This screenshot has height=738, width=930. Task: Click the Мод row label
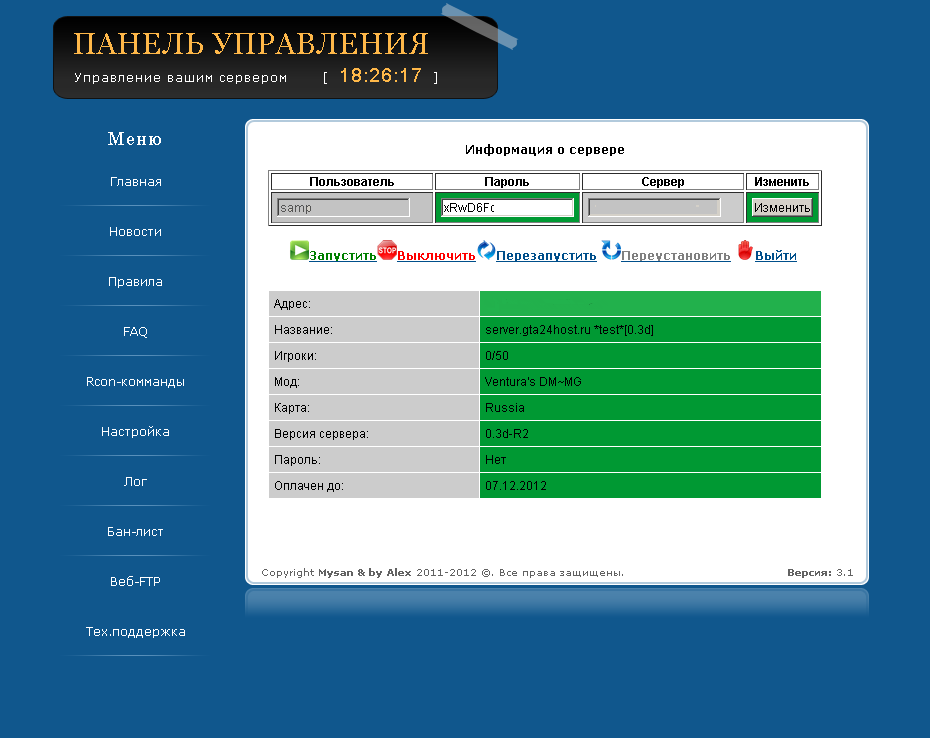286,382
